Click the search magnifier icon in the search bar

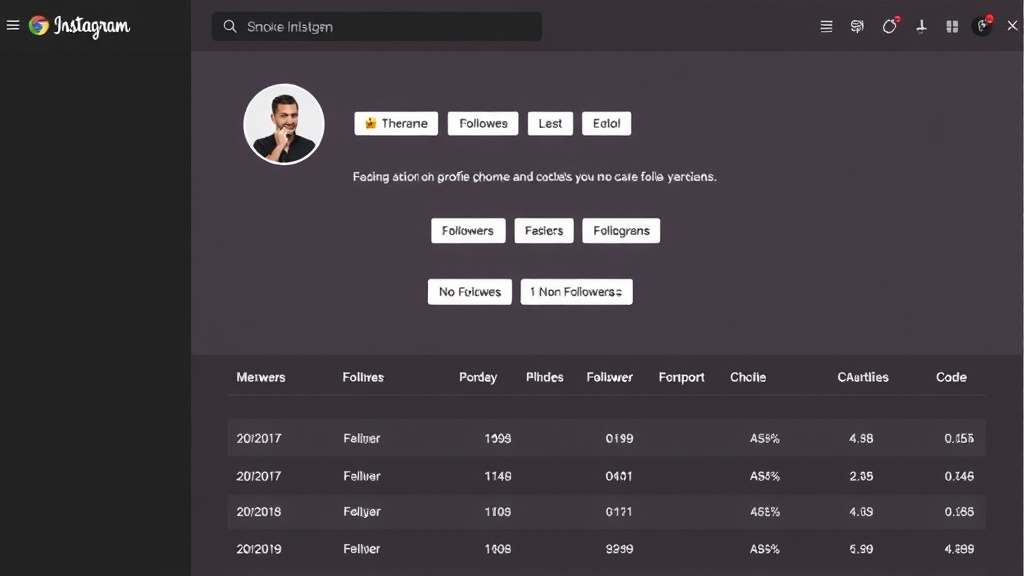(229, 26)
